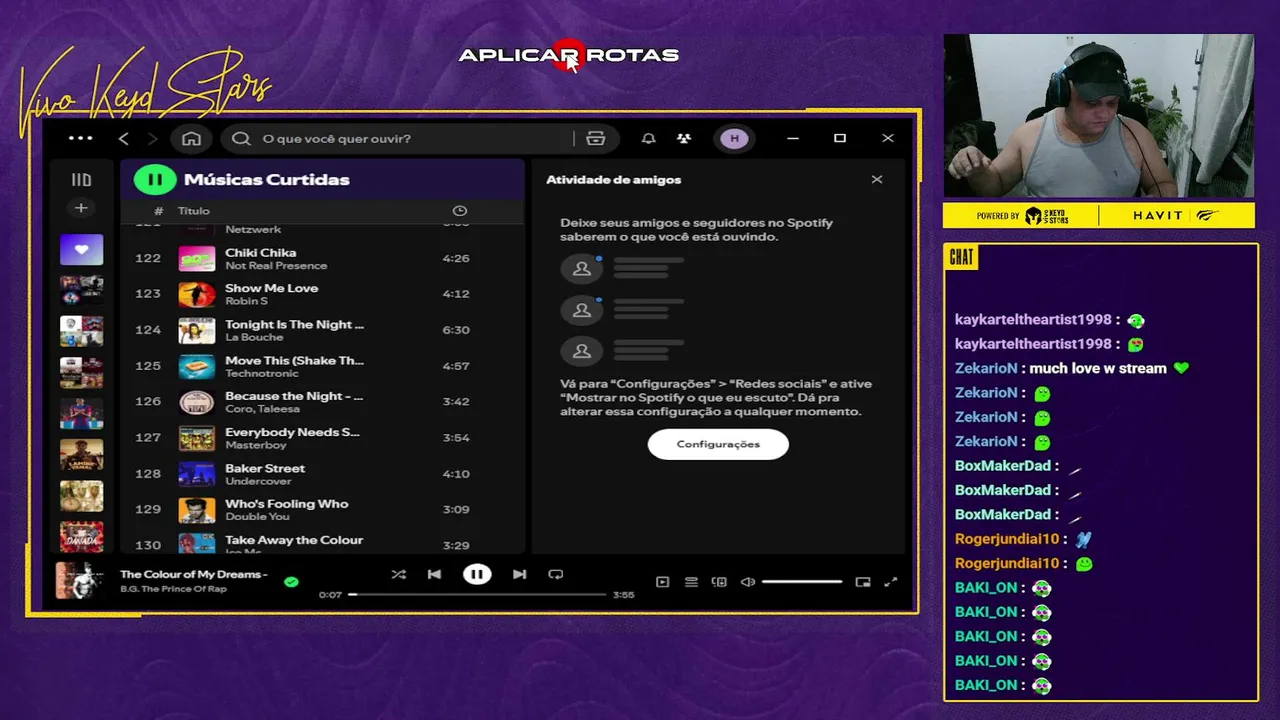Open the connect to device icon
The width and height of the screenshot is (1280, 720).
[x=719, y=582]
